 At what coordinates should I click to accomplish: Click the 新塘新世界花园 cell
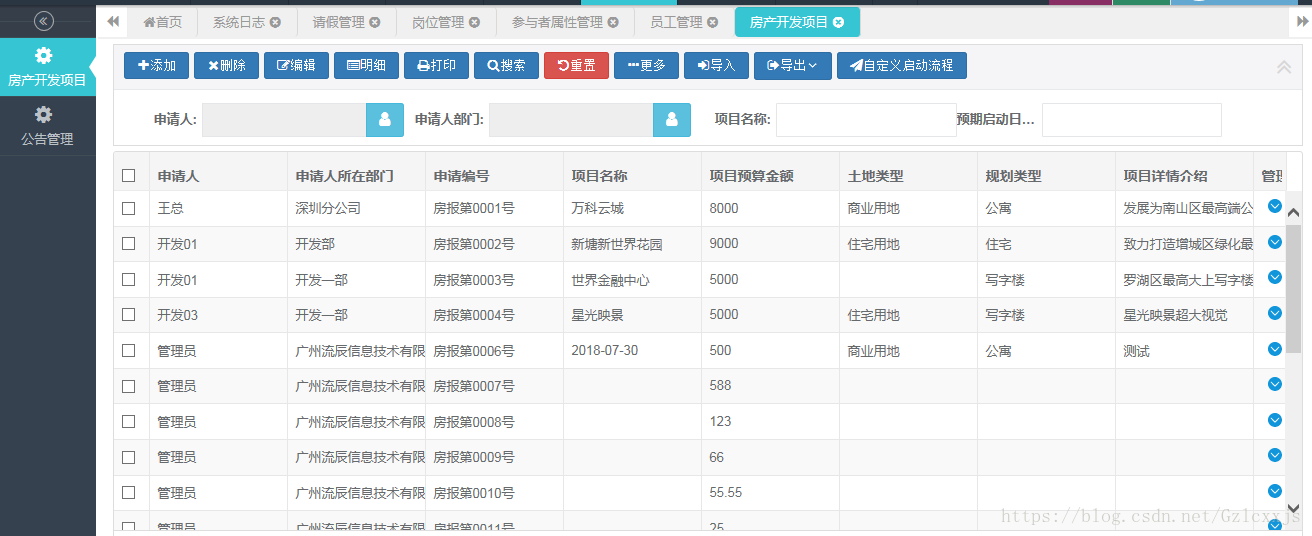pyautogui.click(x=632, y=244)
